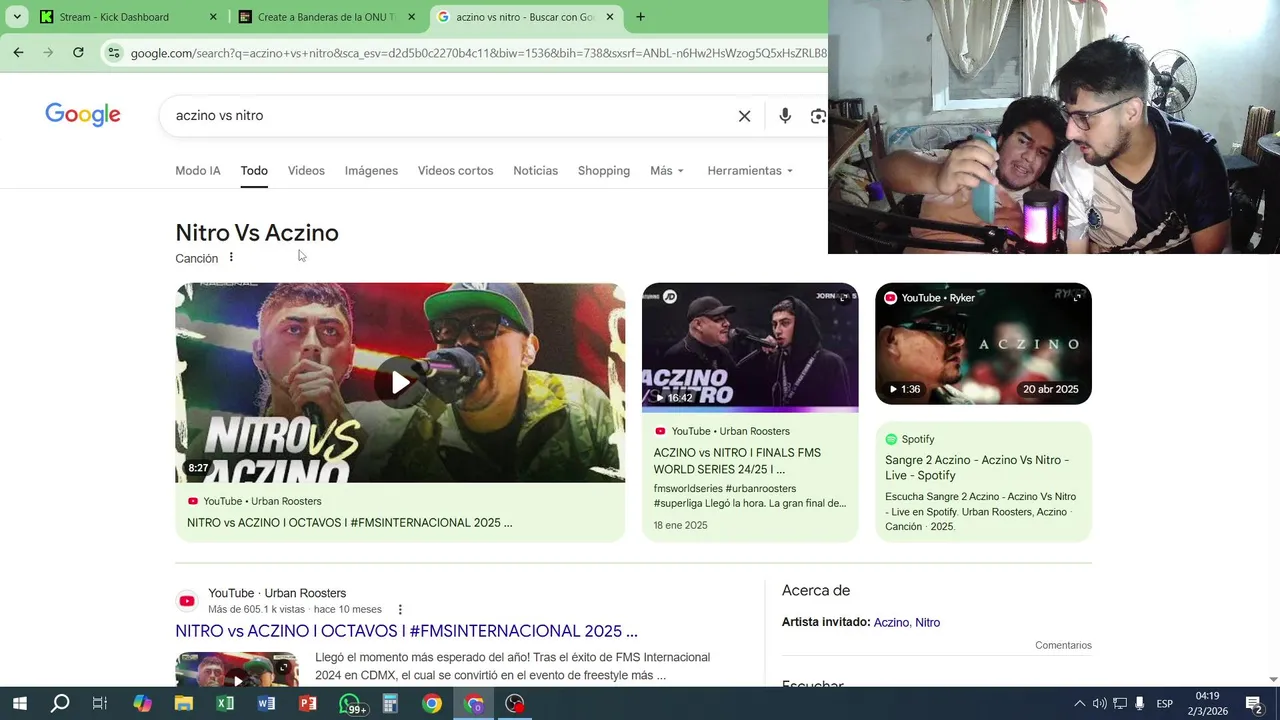This screenshot has width=1280, height=720.
Task: Open PowerPoint from the taskbar
Action: 308,703
